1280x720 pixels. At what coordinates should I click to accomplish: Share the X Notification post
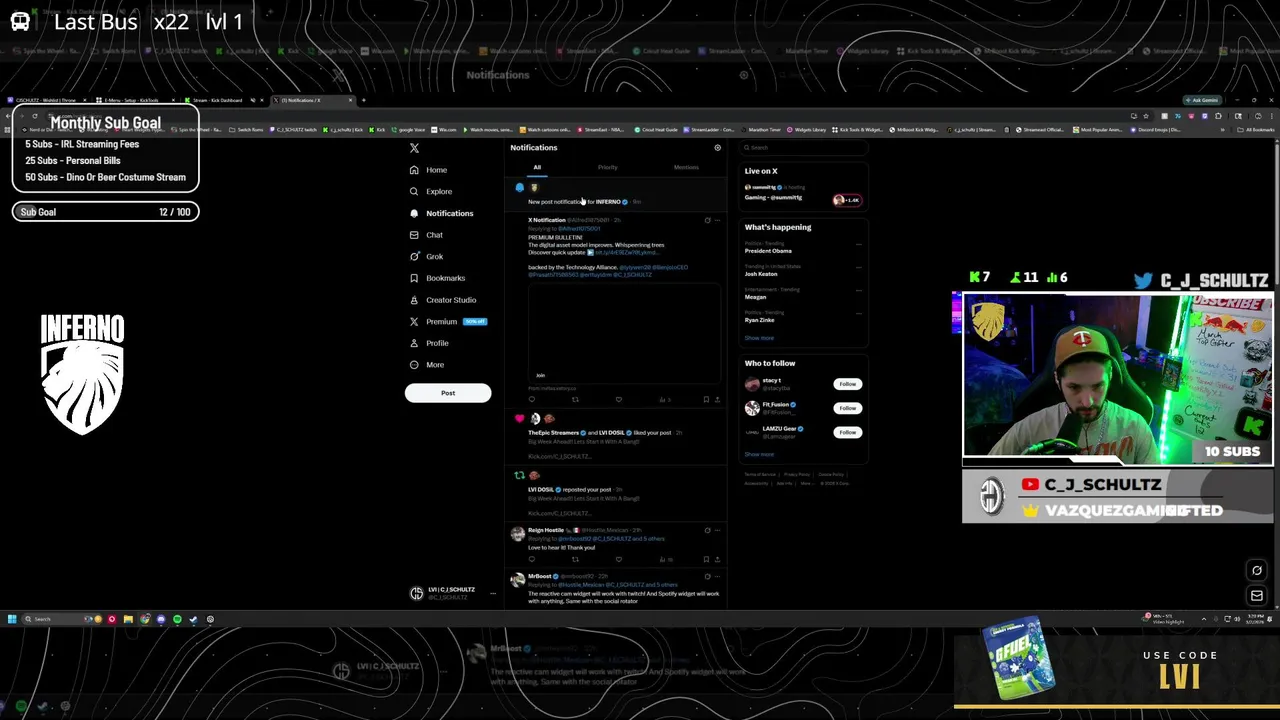(x=717, y=400)
